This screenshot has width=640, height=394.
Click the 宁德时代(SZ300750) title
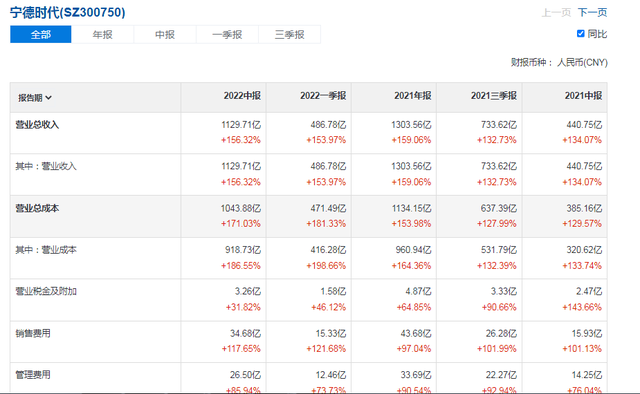point(68,12)
